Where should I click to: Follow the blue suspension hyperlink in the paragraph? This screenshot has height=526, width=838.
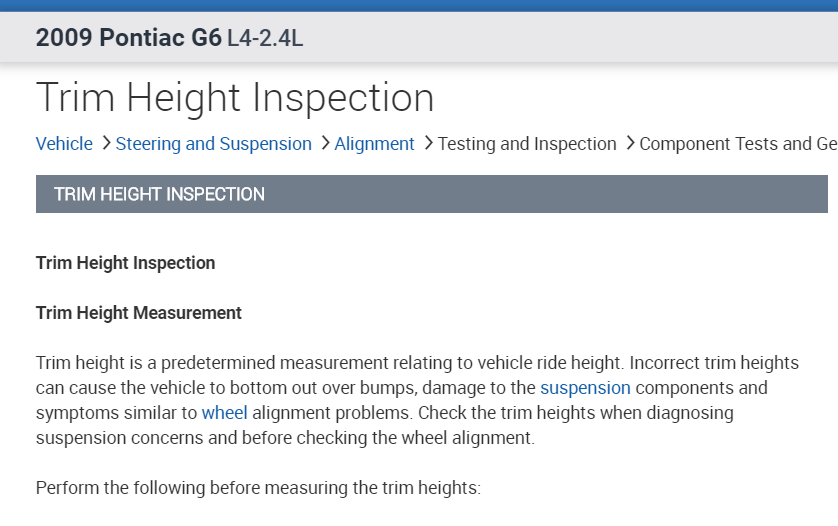[x=585, y=387]
